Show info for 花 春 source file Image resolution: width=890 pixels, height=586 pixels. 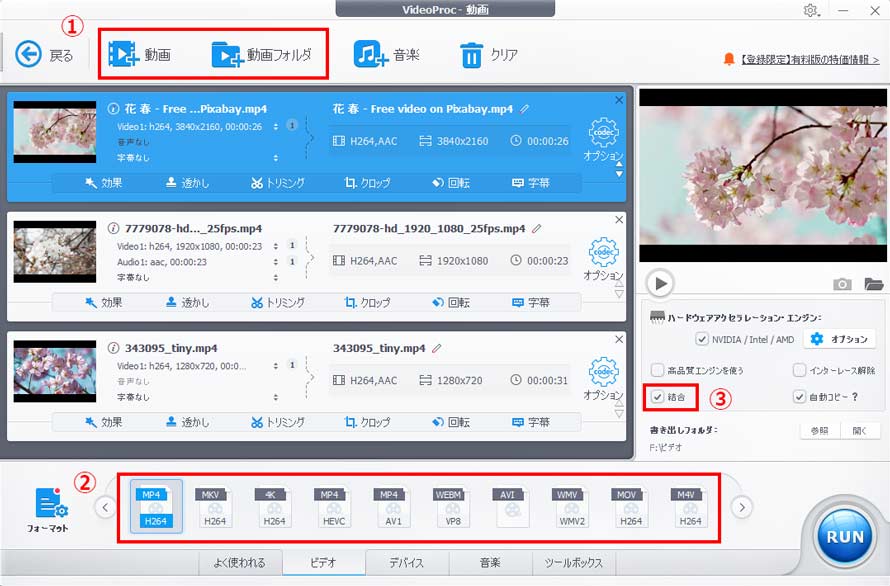click(x=113, y=108)
